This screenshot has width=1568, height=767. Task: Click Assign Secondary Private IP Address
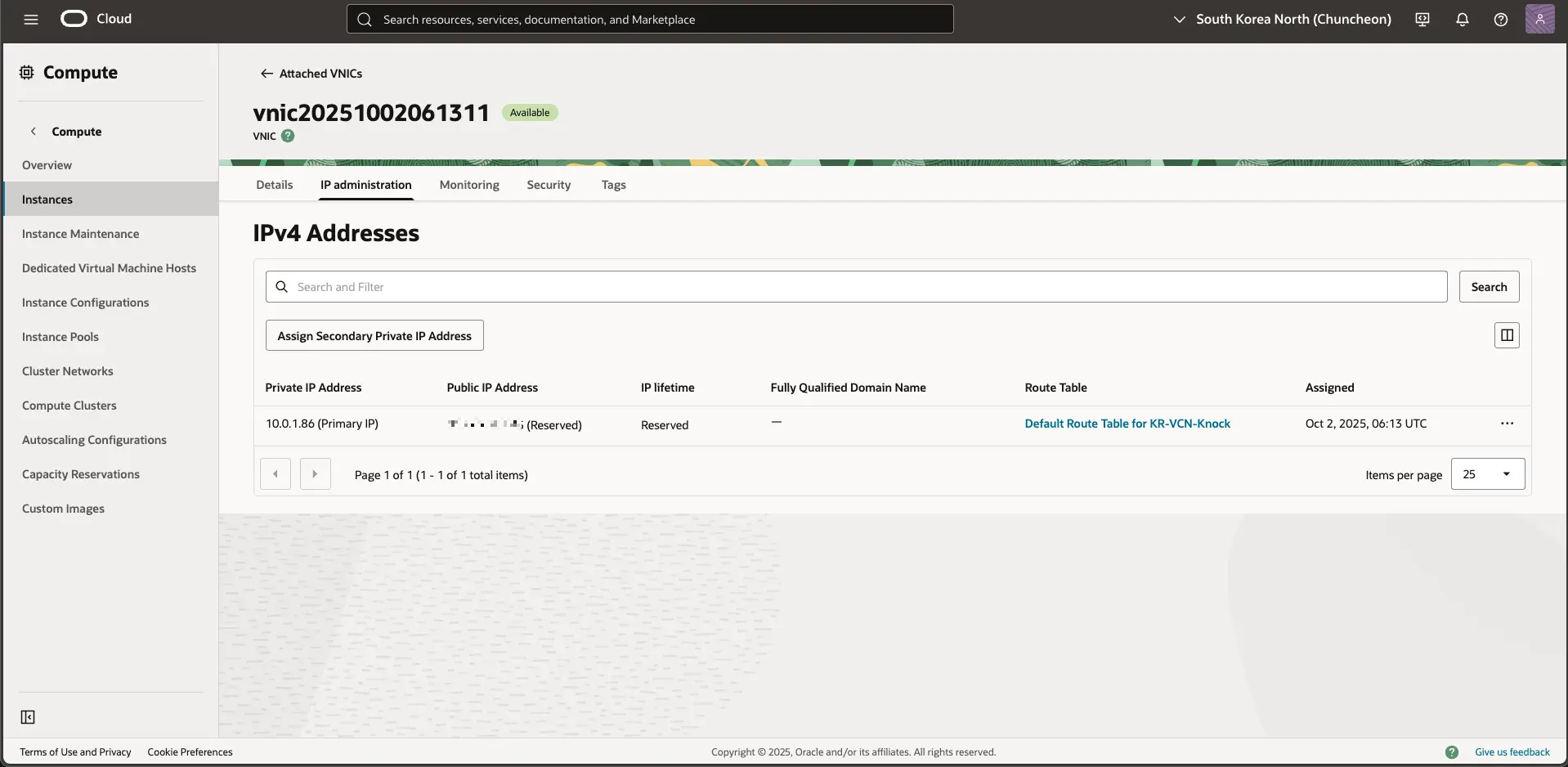click(374, 334)
